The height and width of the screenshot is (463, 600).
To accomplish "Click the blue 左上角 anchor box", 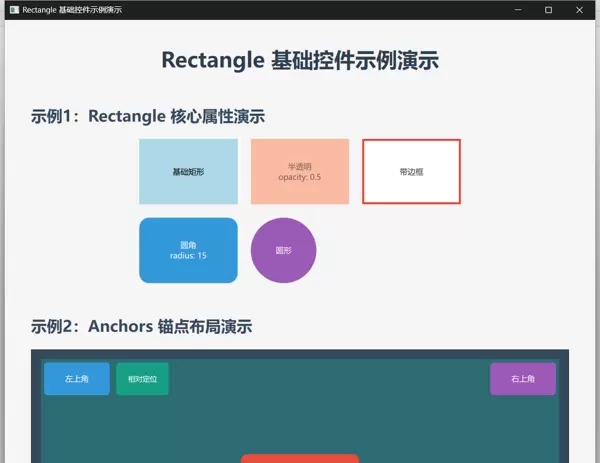I will 77,379.
